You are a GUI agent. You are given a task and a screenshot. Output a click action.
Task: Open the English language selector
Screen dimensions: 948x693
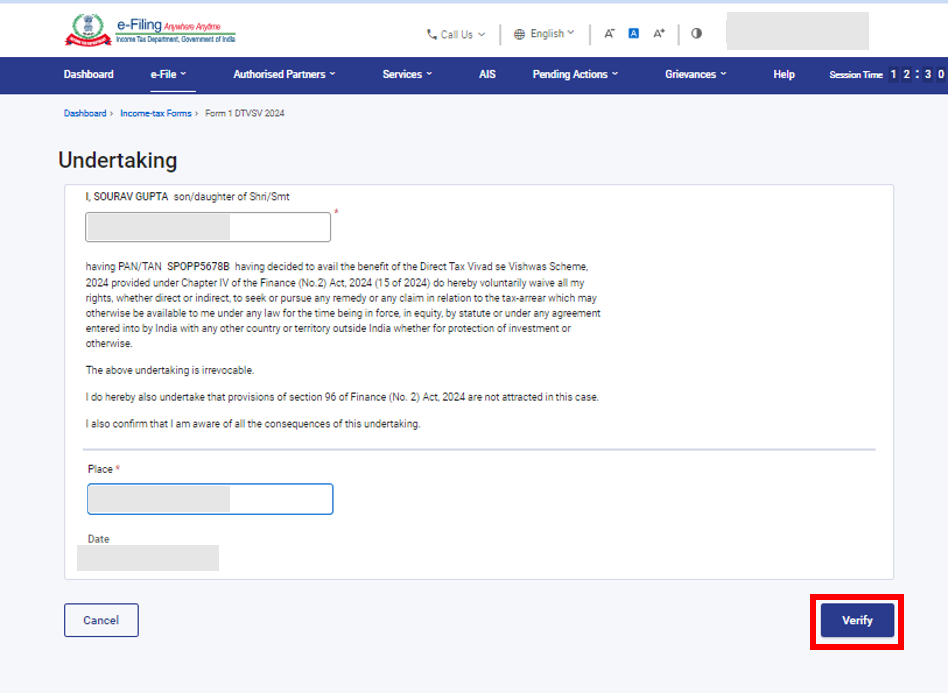click(544, 34)
